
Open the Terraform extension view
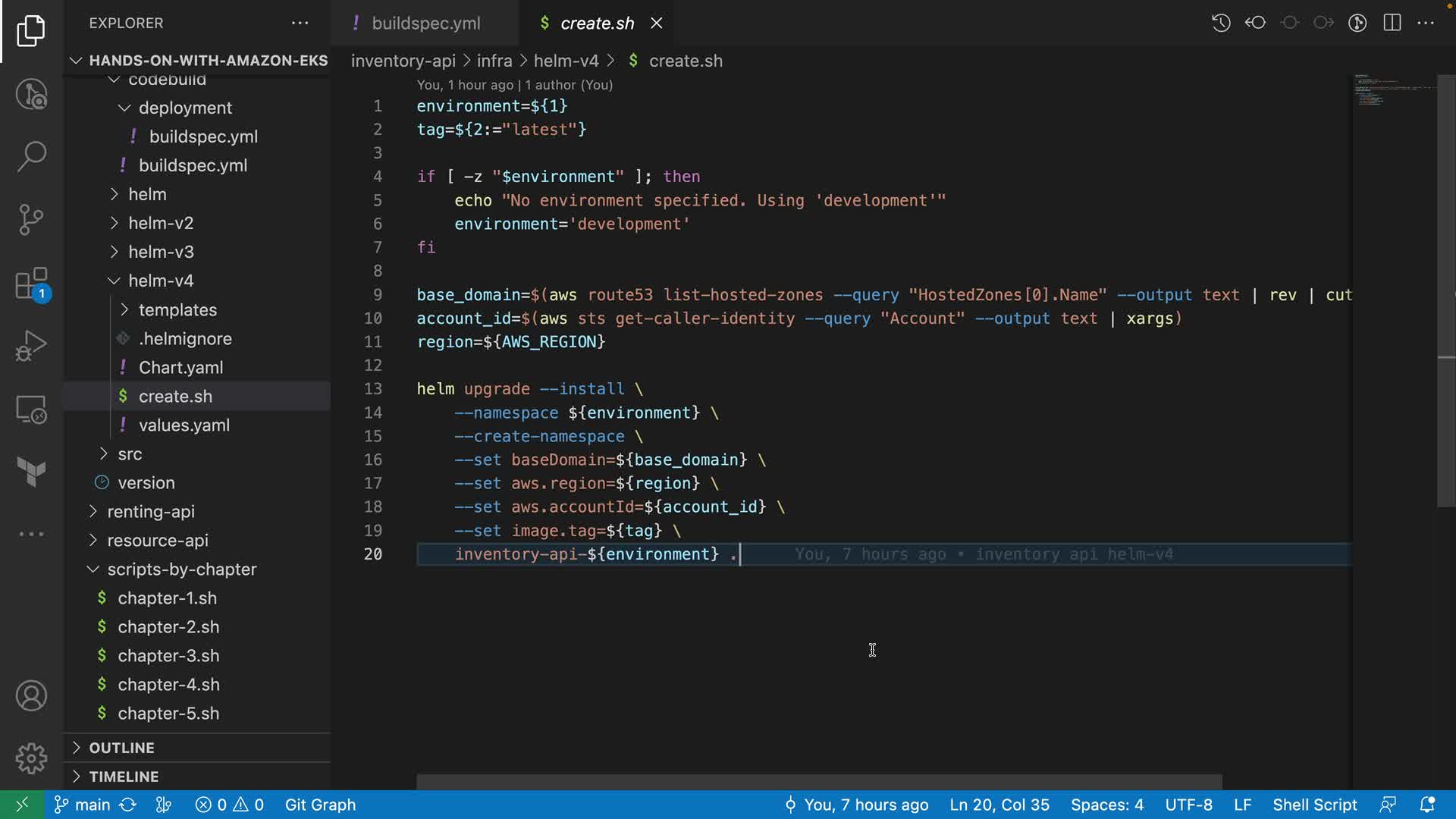pos(31,472)
